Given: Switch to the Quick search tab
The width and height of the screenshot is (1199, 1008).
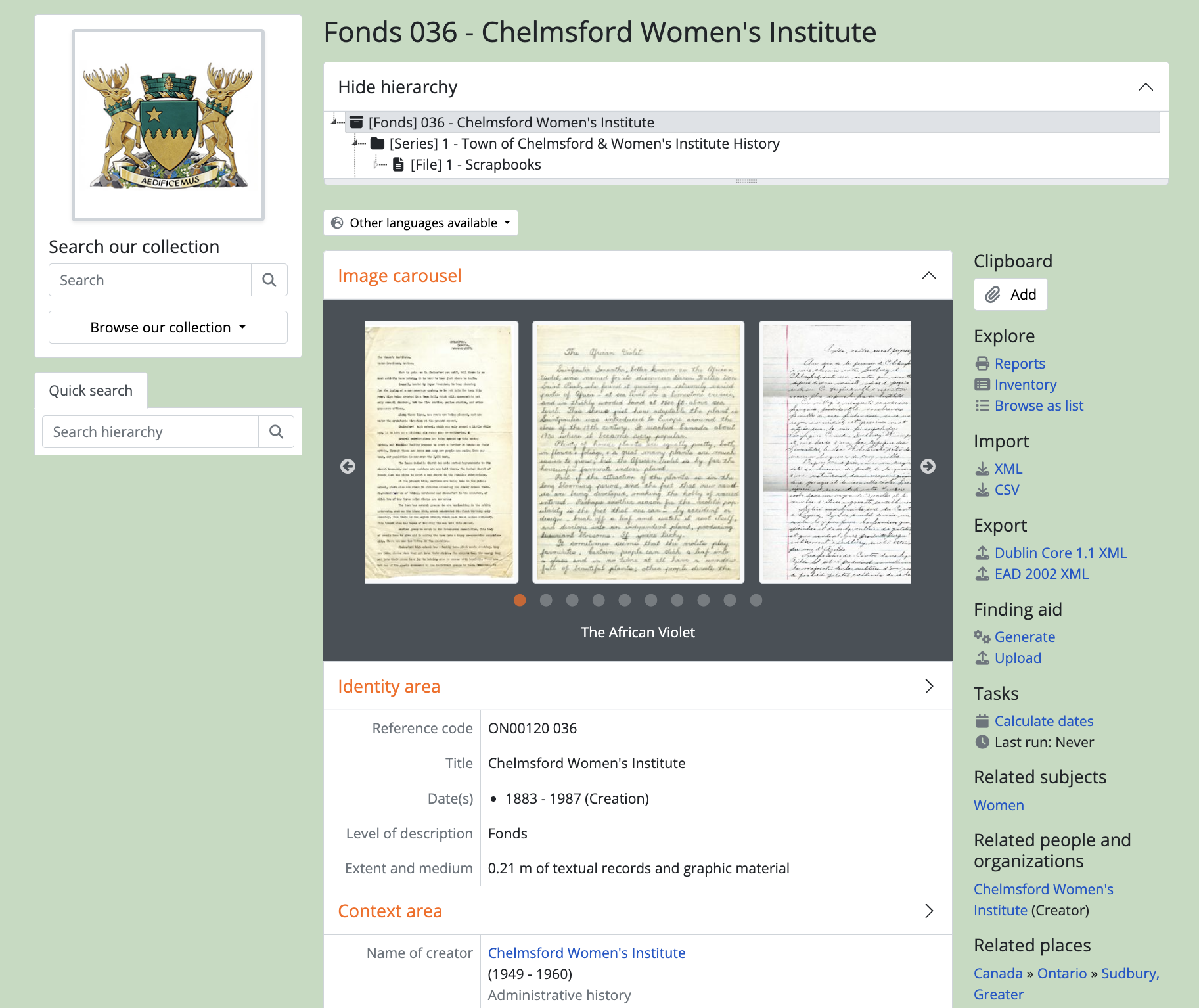Looking at the screenshot, I should (x=91, y=390).
